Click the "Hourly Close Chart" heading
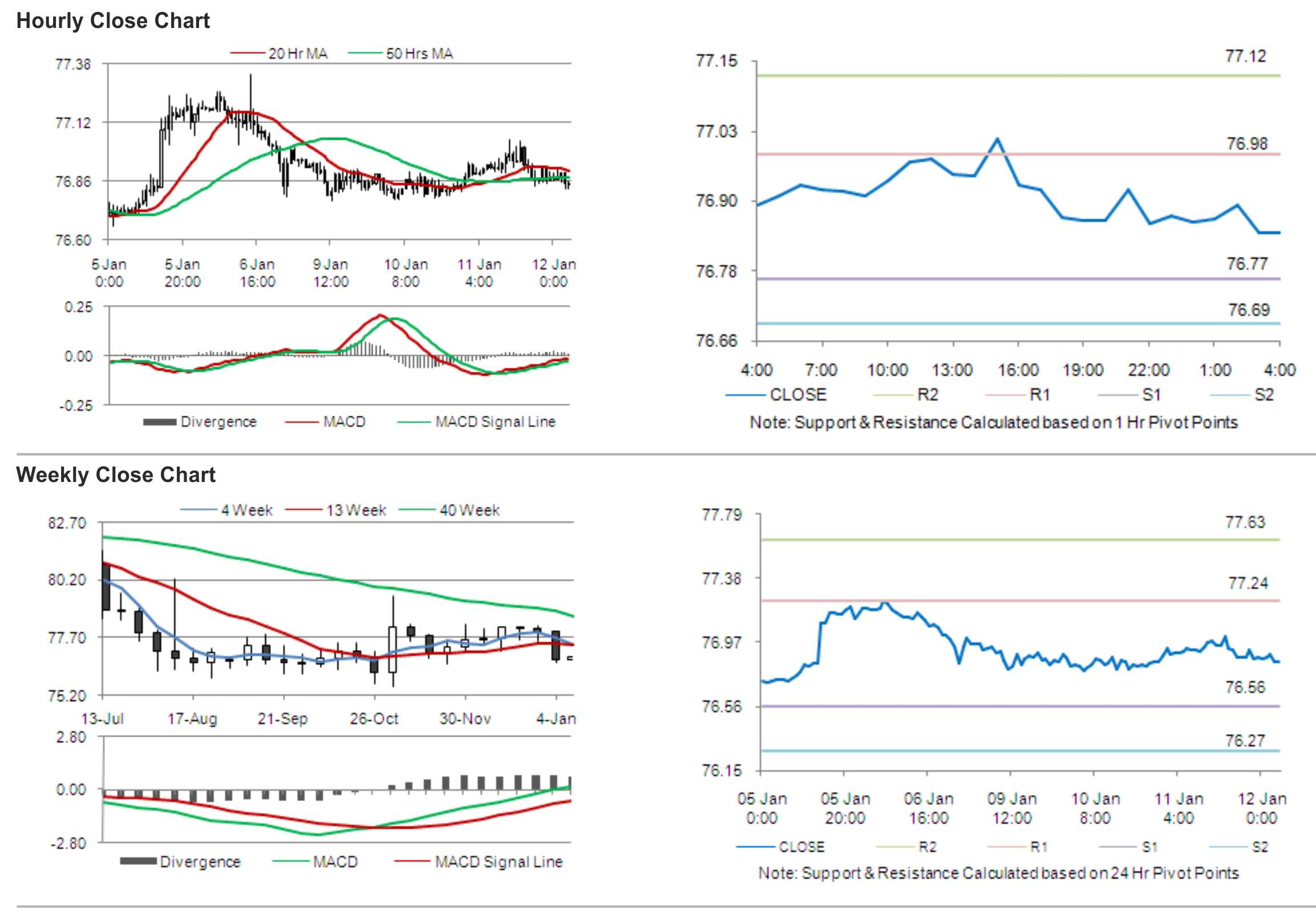The height and width of the screenshot is (908, 1316). click(x=113, y=21)
